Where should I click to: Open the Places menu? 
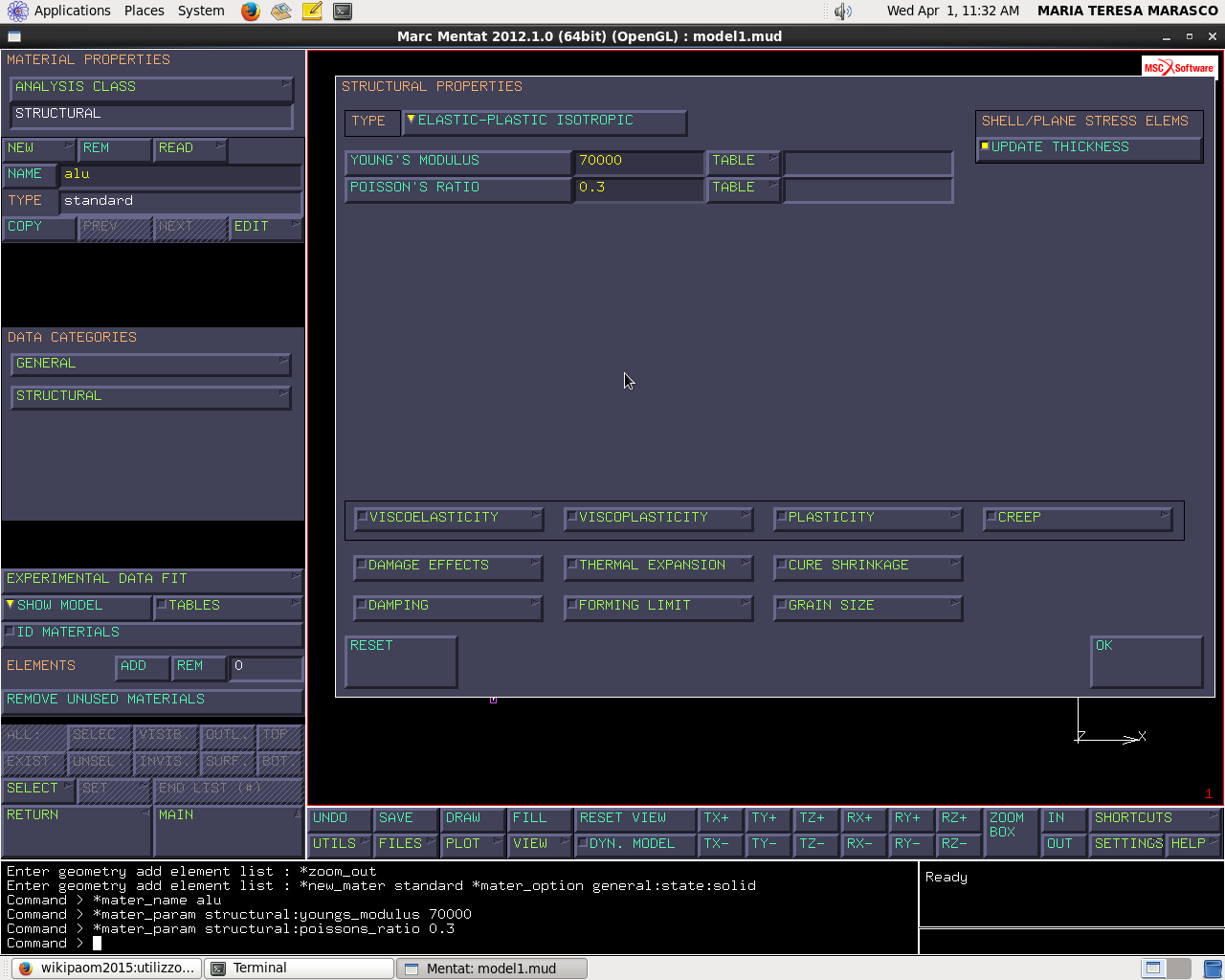144,11
